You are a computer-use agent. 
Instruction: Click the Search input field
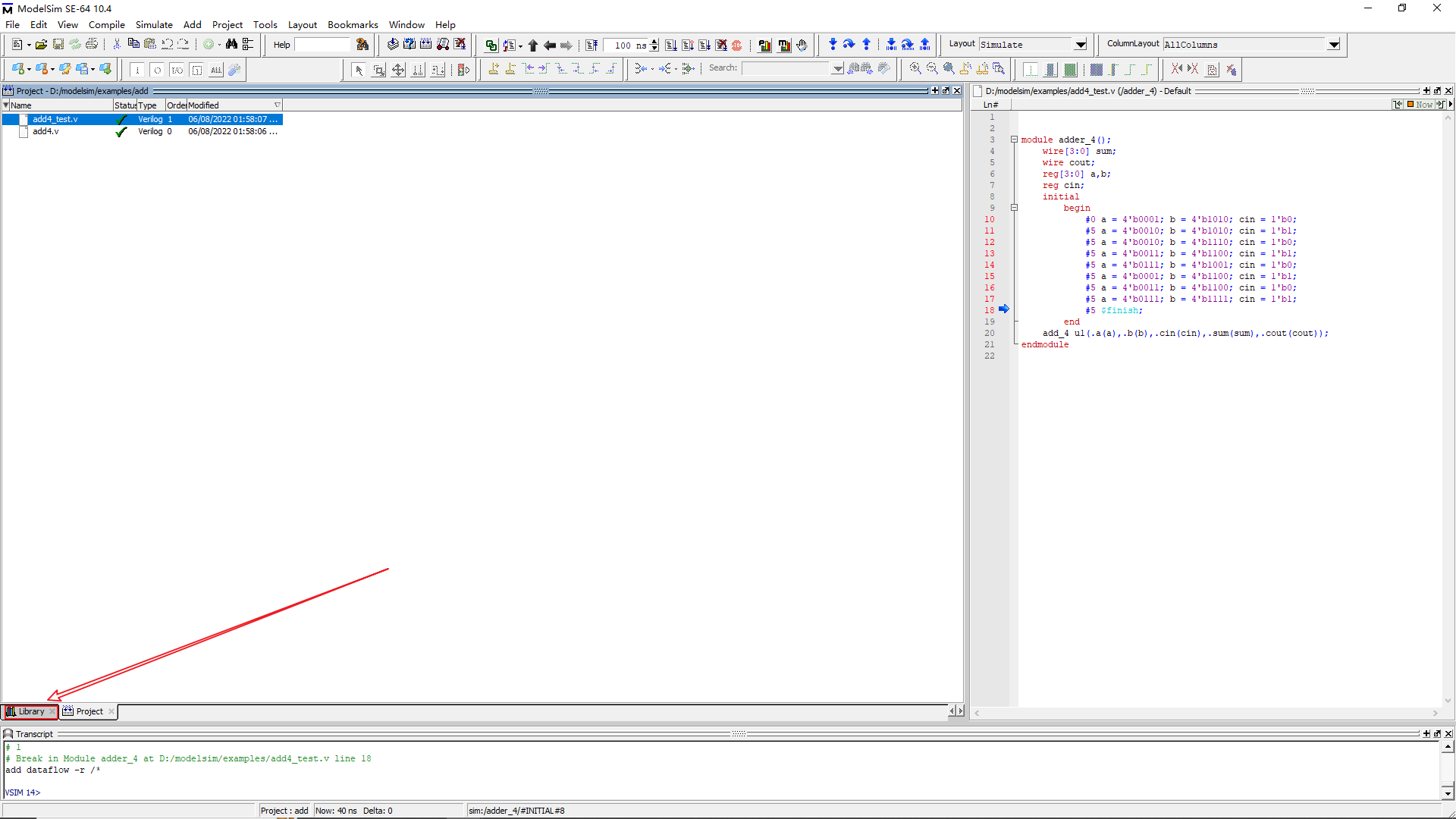coord(786,68)
